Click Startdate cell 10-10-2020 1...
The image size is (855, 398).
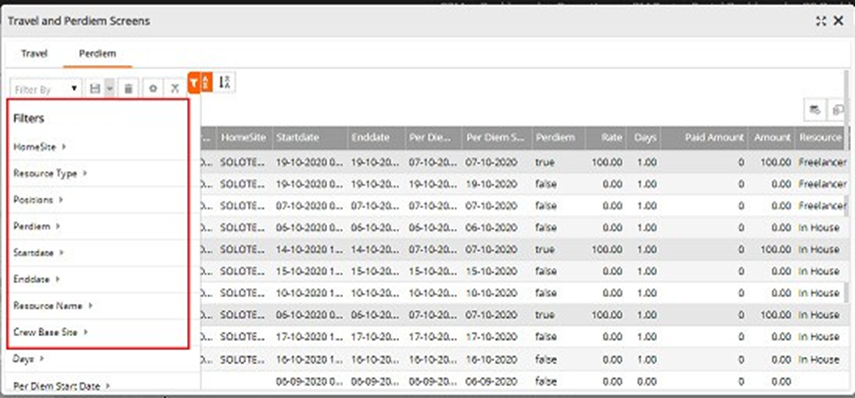[x=309, y=293]
